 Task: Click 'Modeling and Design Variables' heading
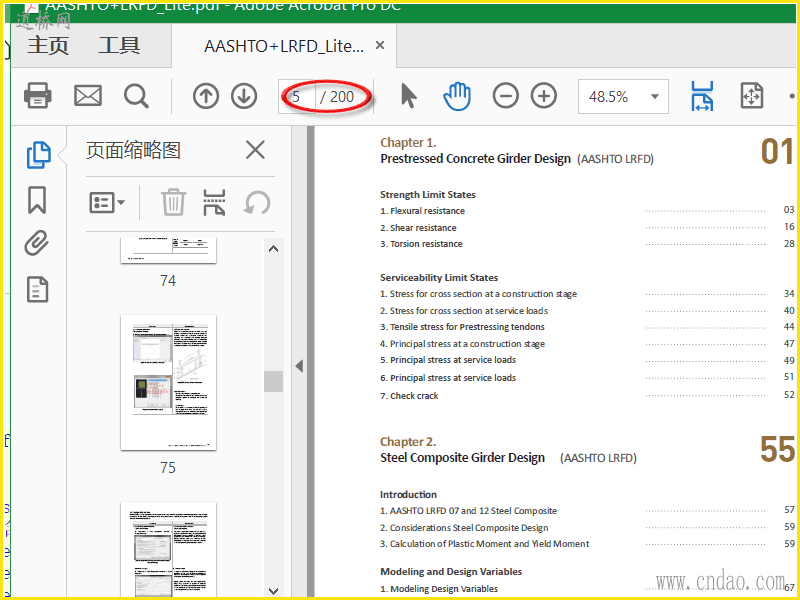click(x=451, y=571)
